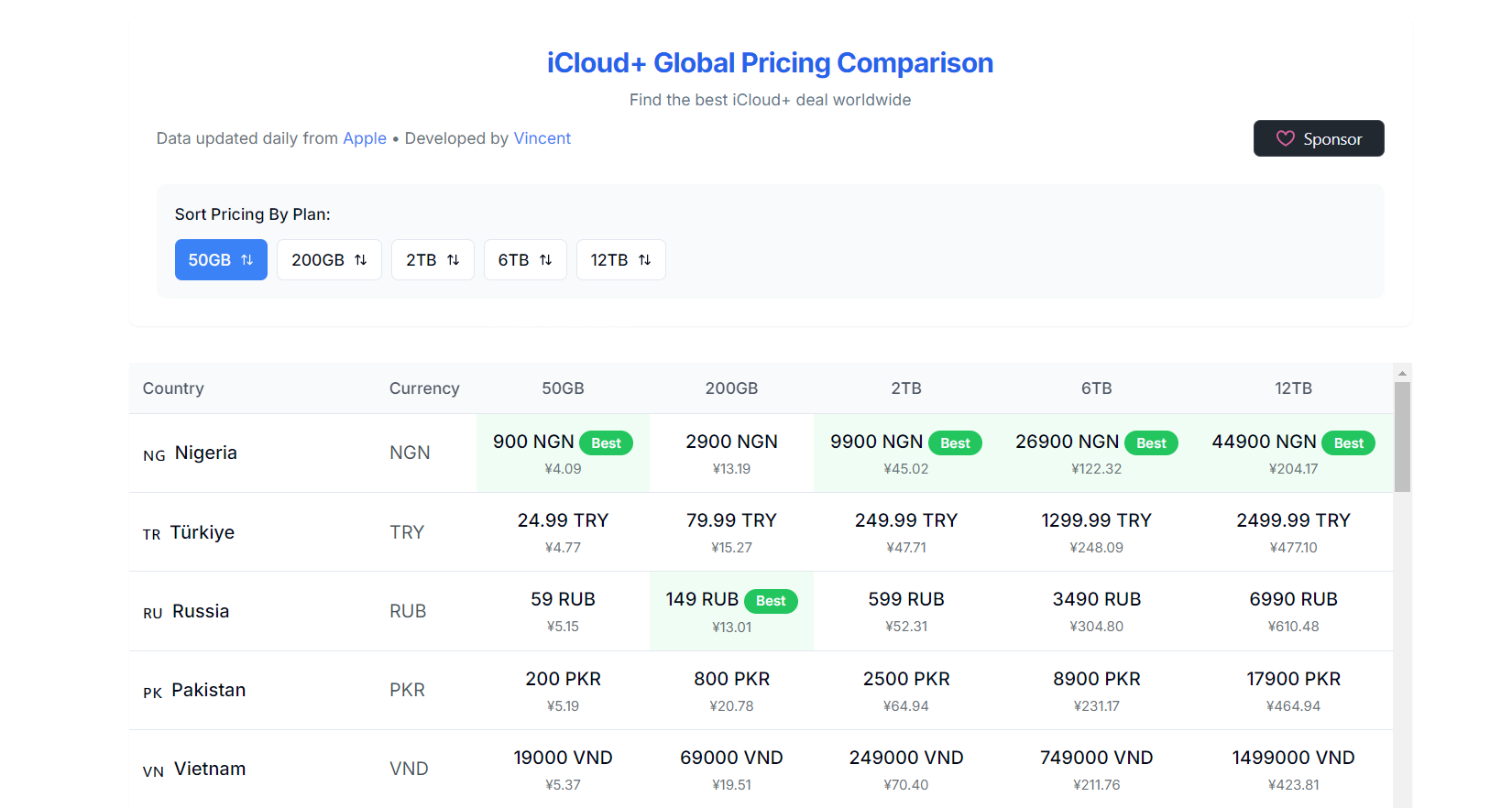Click the 599 RUB price cell
This screenshot has width=1512, height=808.
pos(906,611)
